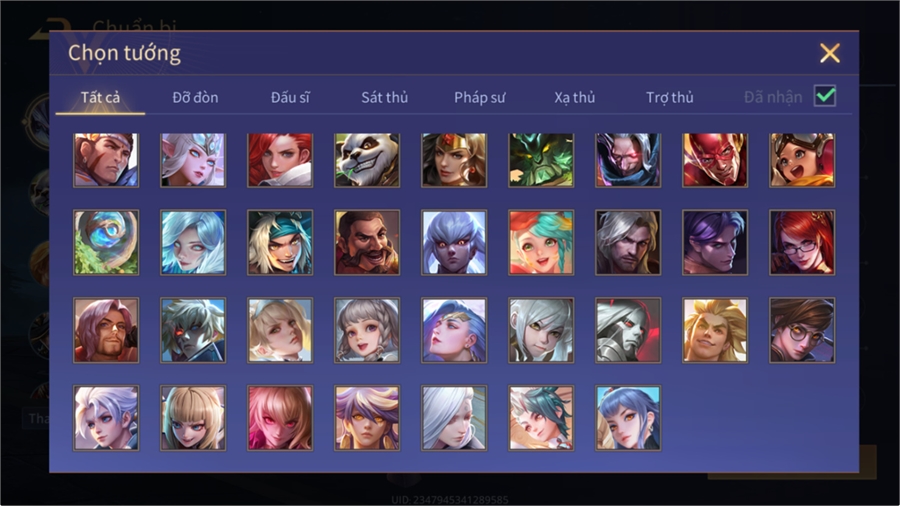The image size is (900, 506).
Task: Filter by the Xạ thủ tab
Action: [575, 98]
